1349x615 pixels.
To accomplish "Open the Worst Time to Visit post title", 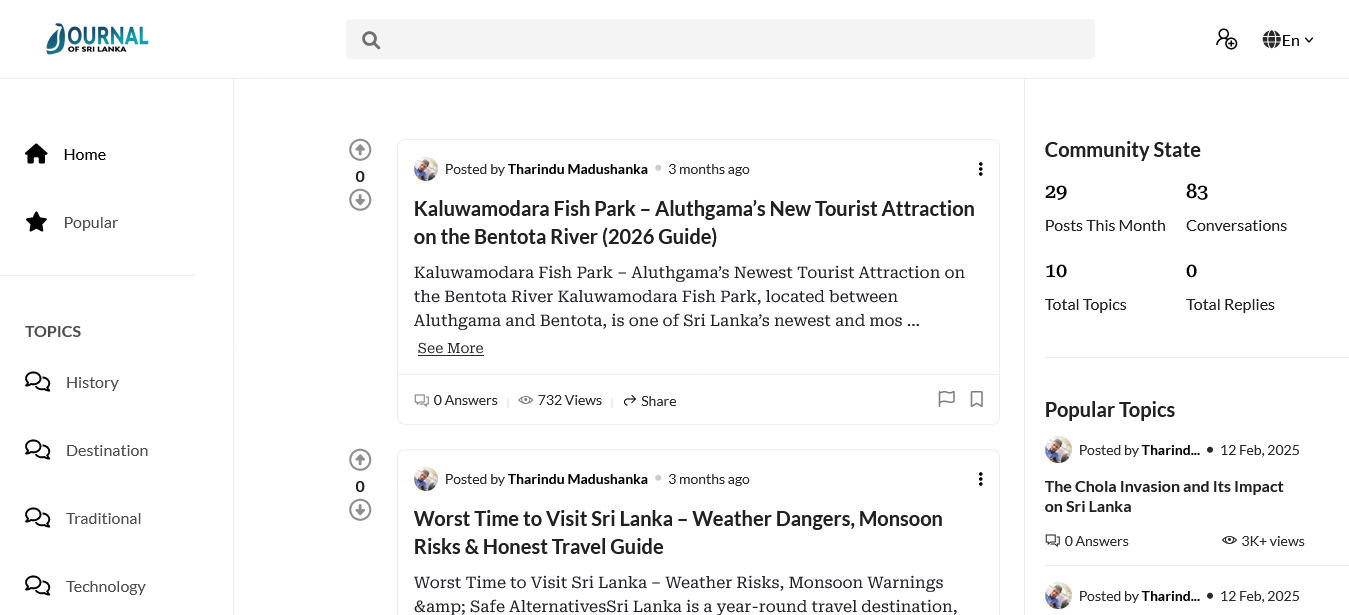I will click(678, 532).
